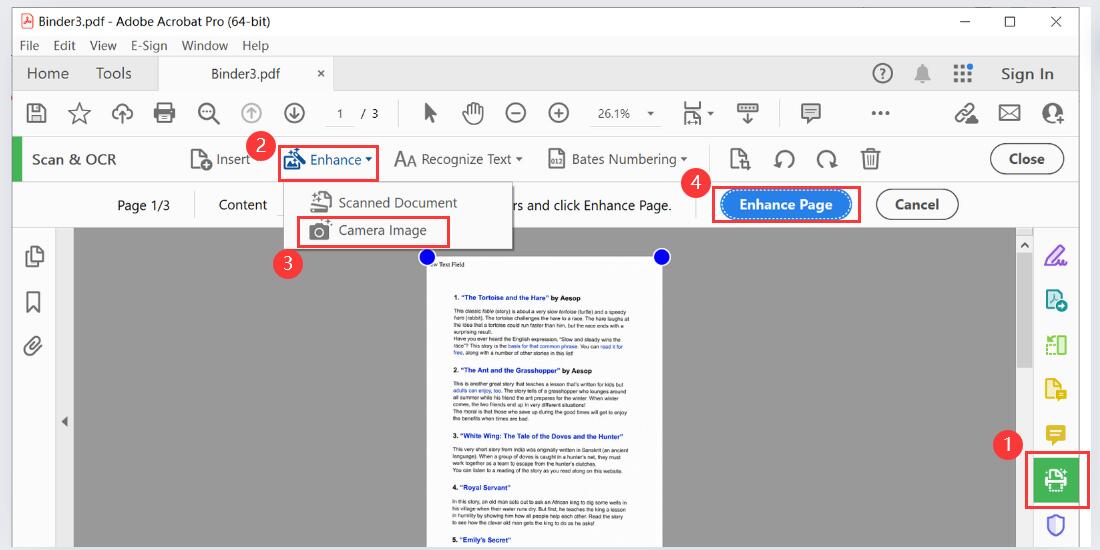Click the Cancel button
1100x550 pixels.
(x=917, y=204)
